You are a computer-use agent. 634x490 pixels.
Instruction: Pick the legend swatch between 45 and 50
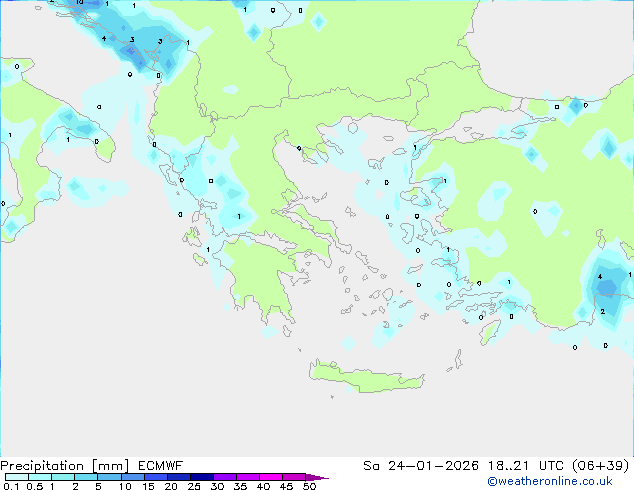click(294, 477)
